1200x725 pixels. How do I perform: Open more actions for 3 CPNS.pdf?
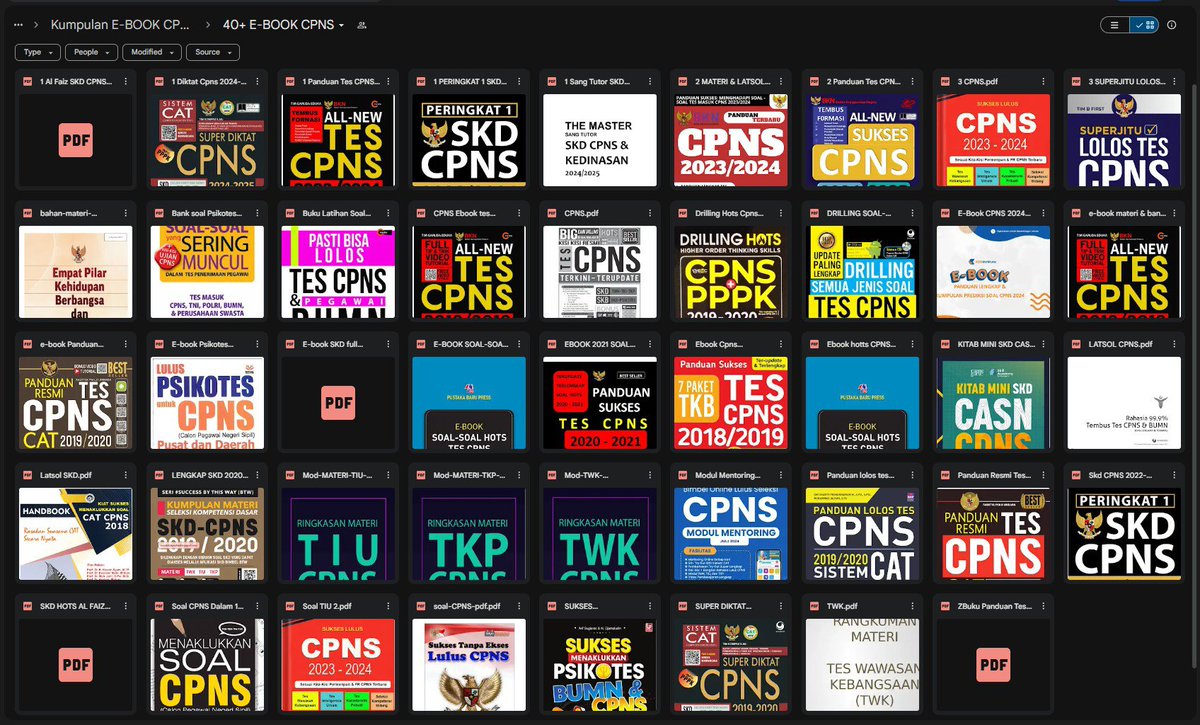[x=1042, y=82]
